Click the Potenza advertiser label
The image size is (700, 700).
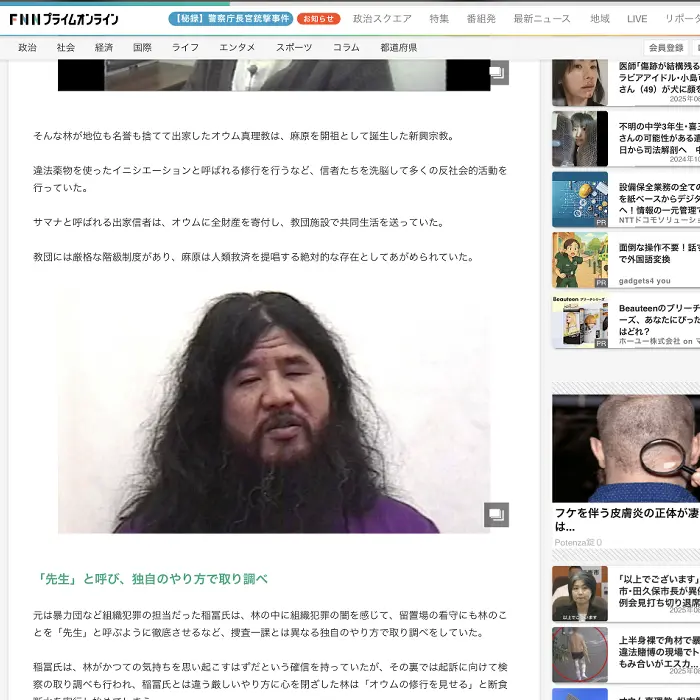[578, 542]
